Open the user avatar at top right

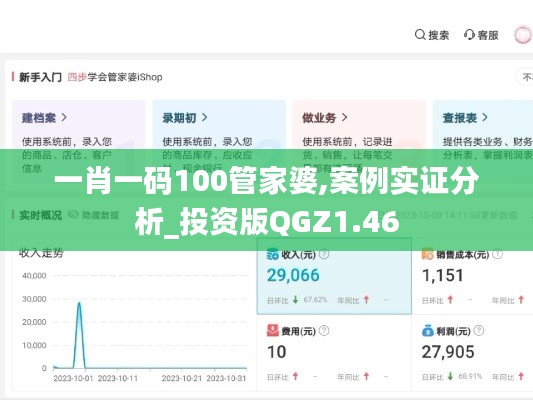coord(523,35)
